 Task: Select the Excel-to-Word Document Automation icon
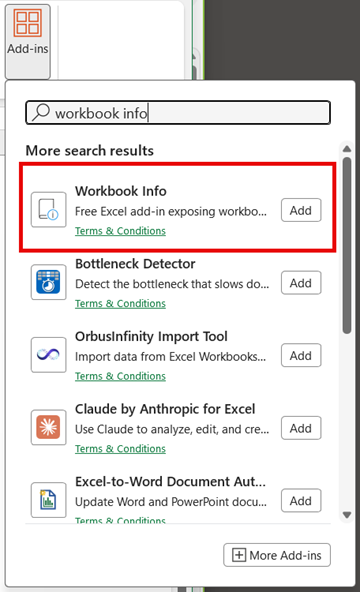tap(49, 500)
